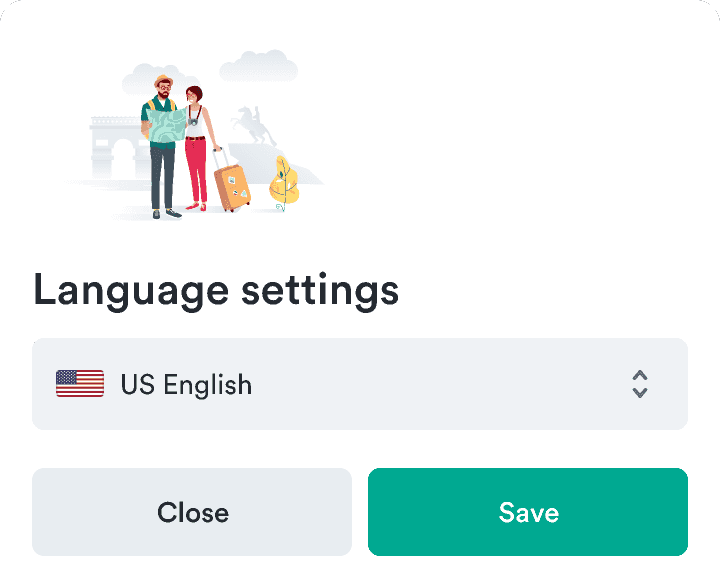Click the US flag icon
720x588 pixels.
80,384
